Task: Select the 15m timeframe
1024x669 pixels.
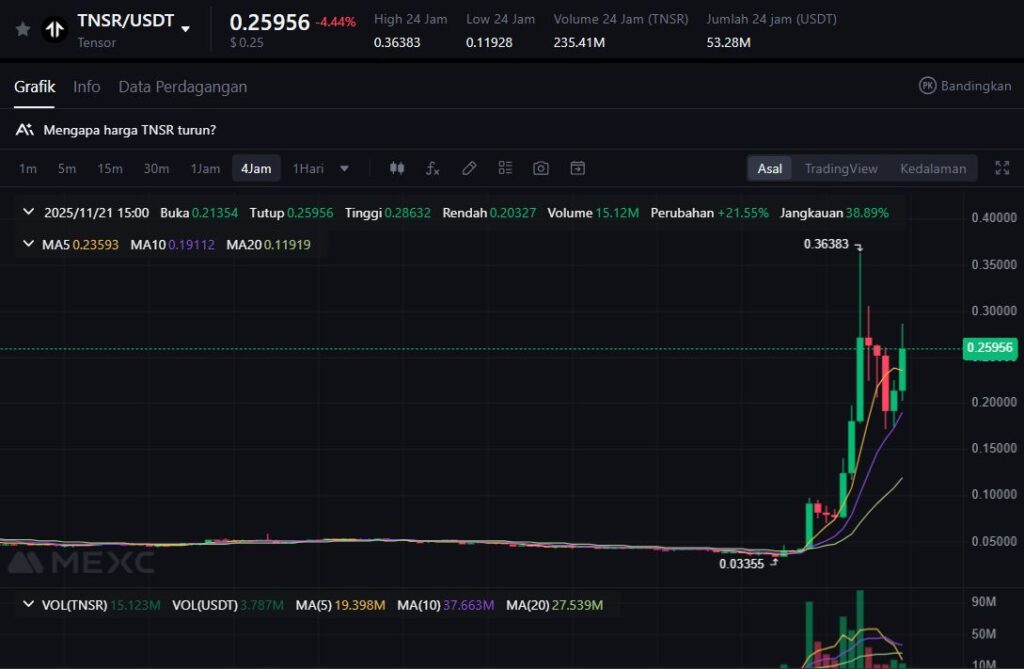Action: [x=110, y=168]
